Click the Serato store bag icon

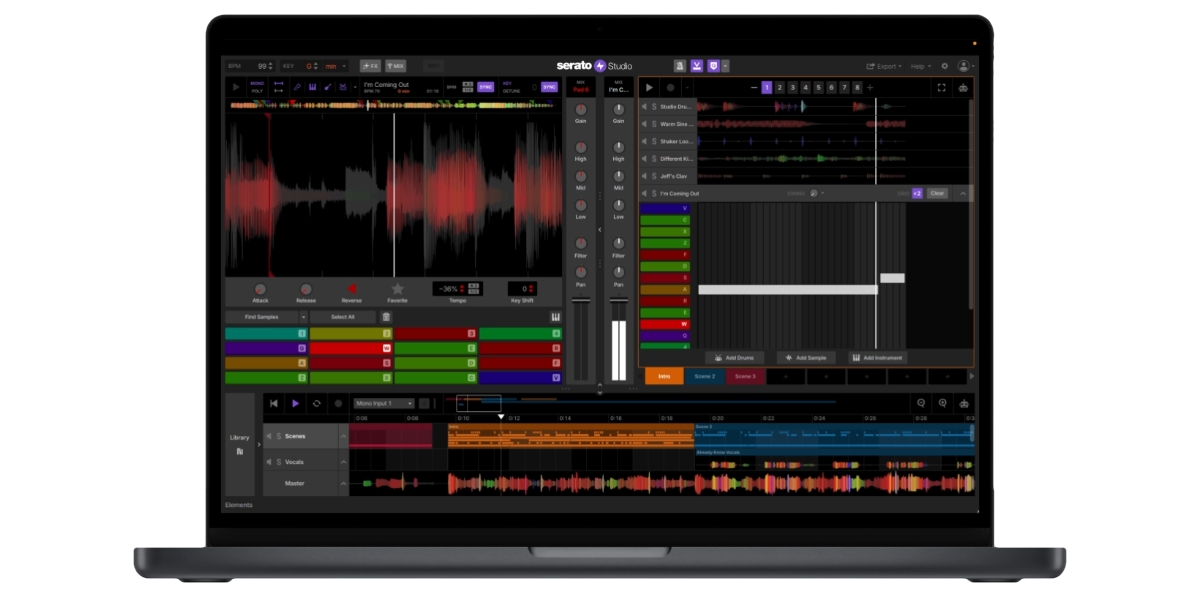tap(680, 66)
